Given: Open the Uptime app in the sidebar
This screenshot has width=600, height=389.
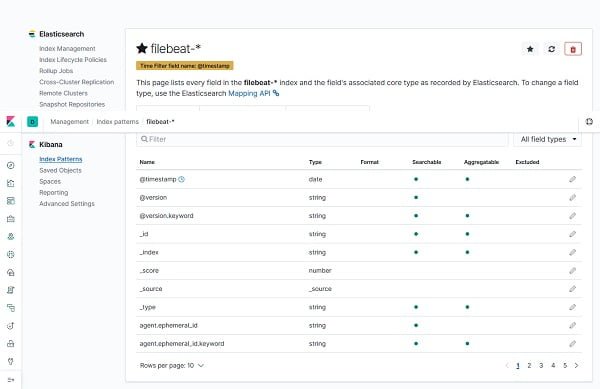Looking at the screenshot, I should 11,326.
